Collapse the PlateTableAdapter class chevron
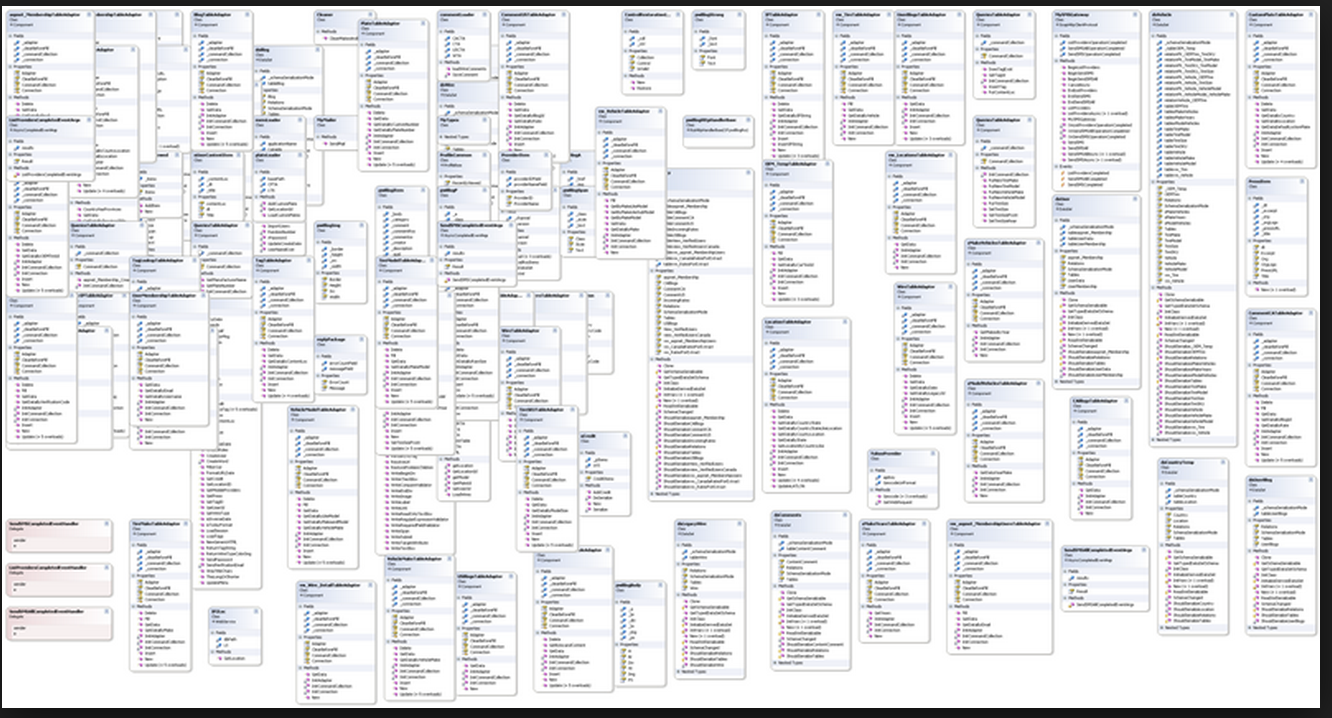 (x=423, y=23)
